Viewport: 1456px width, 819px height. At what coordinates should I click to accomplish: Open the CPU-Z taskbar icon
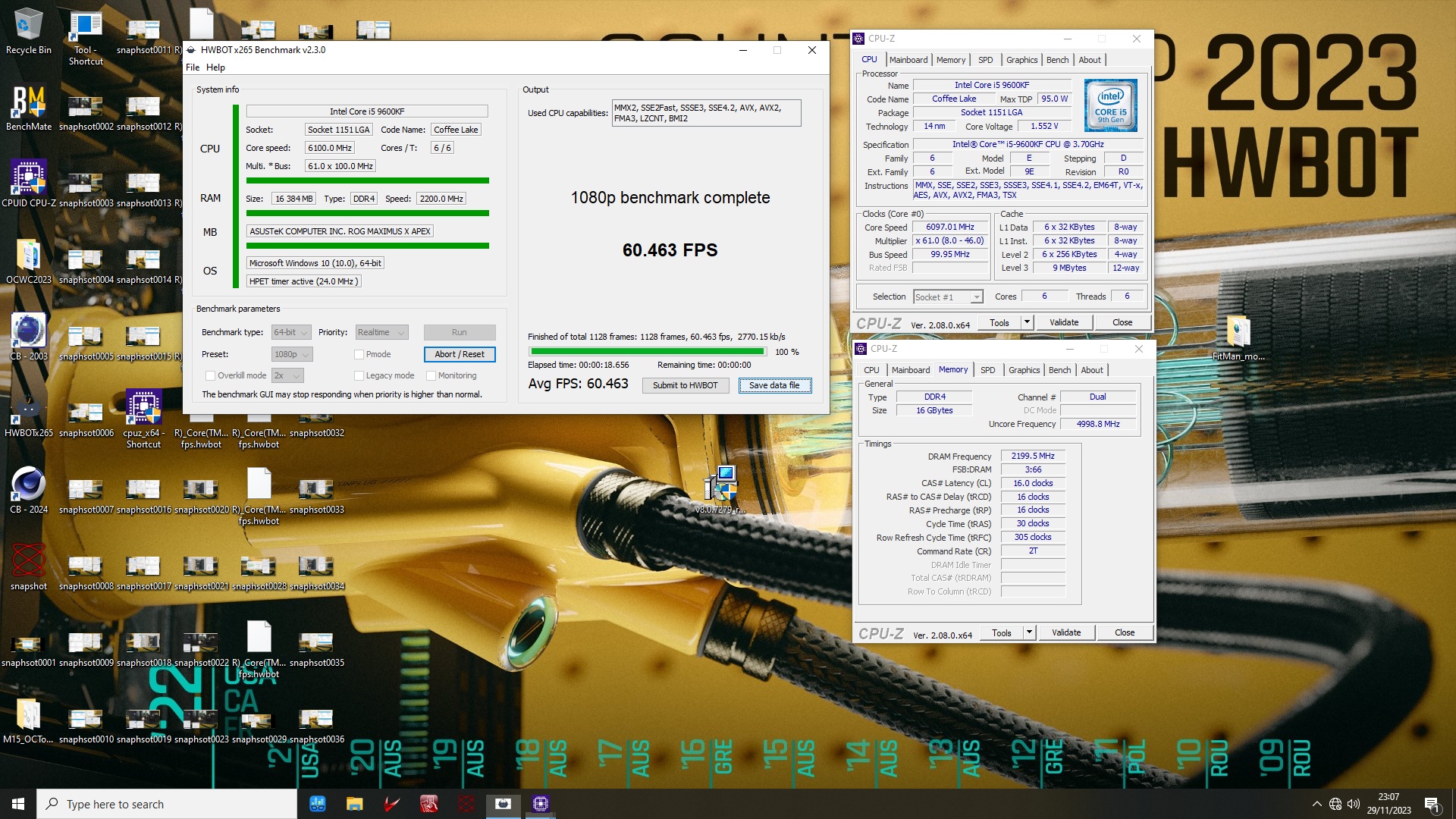(541, 804)
